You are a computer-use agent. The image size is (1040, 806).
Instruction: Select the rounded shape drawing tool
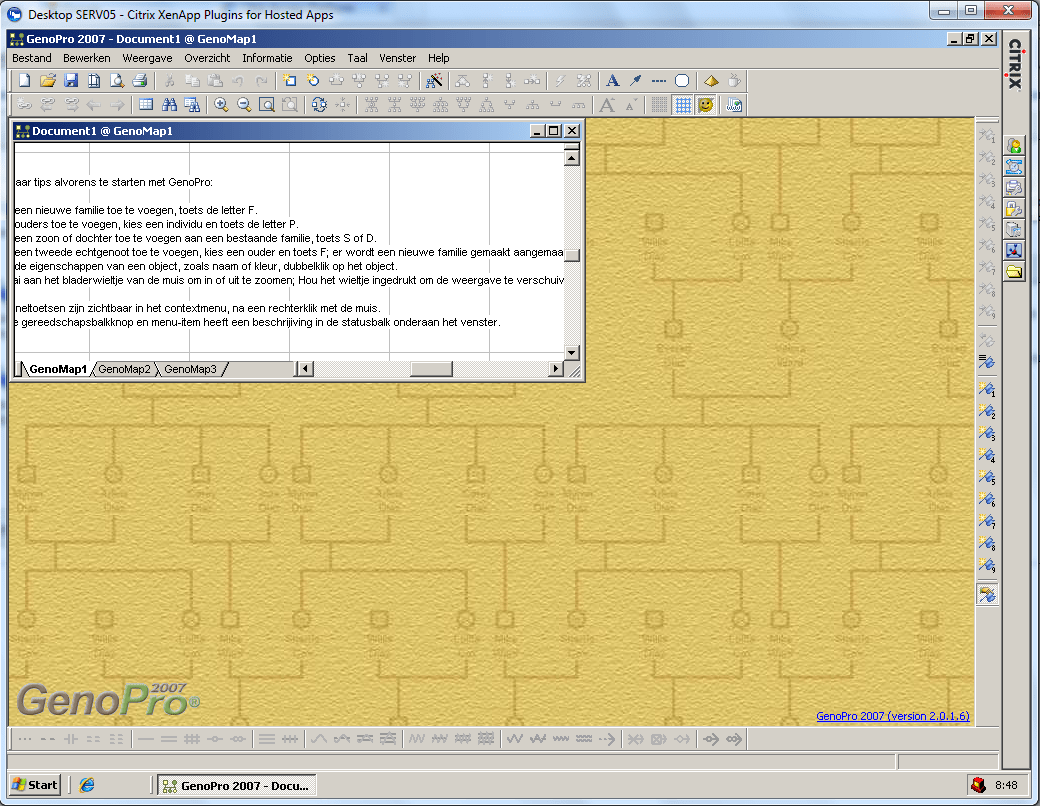[682, 81]
